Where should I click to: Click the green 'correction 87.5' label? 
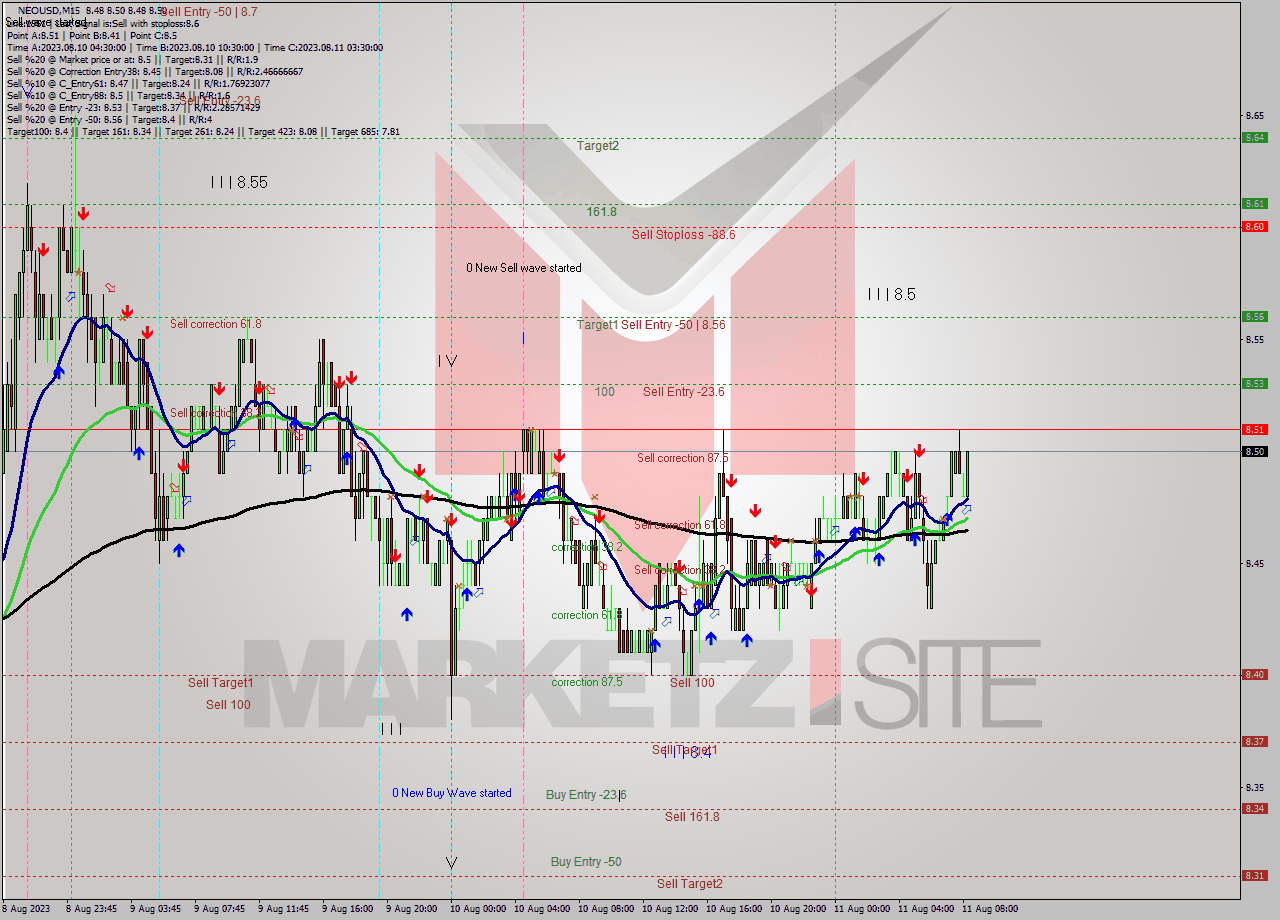click(586, 682)
